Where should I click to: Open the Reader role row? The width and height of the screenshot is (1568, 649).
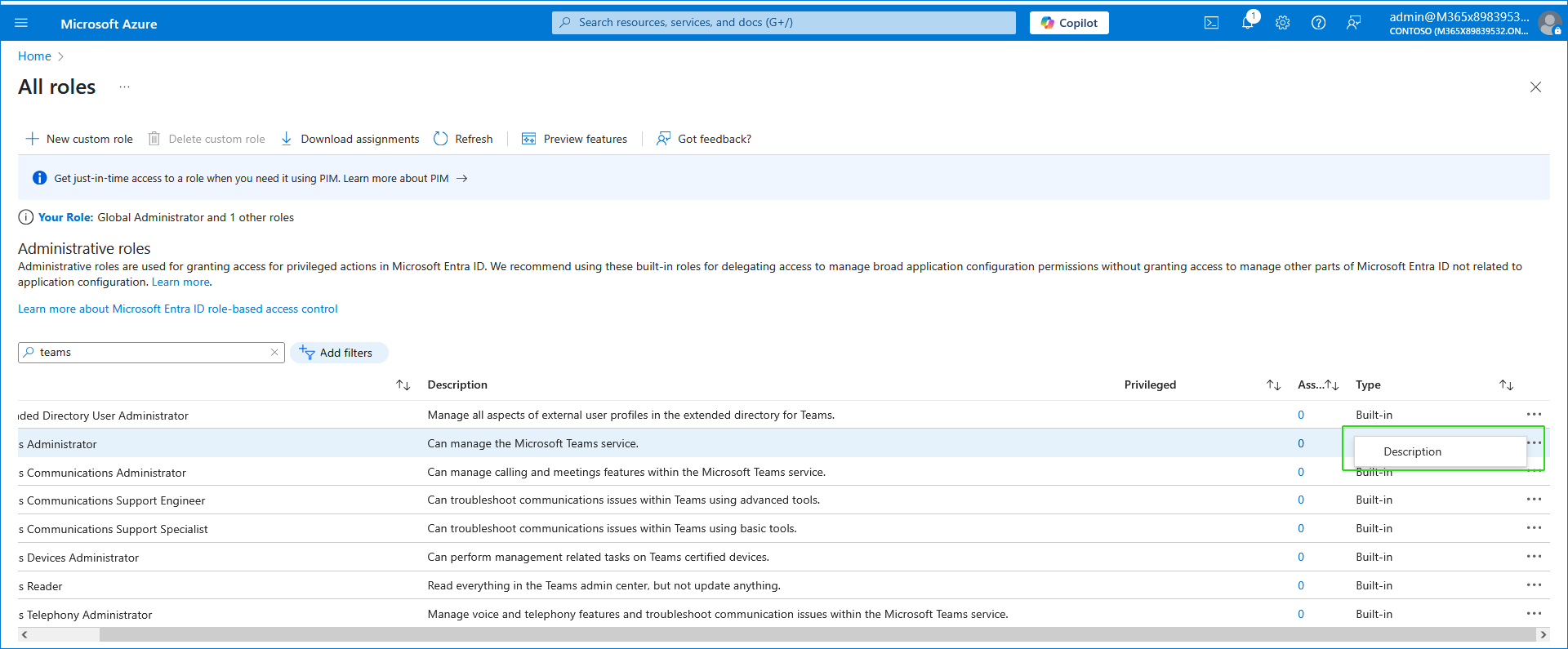point(40,586)
